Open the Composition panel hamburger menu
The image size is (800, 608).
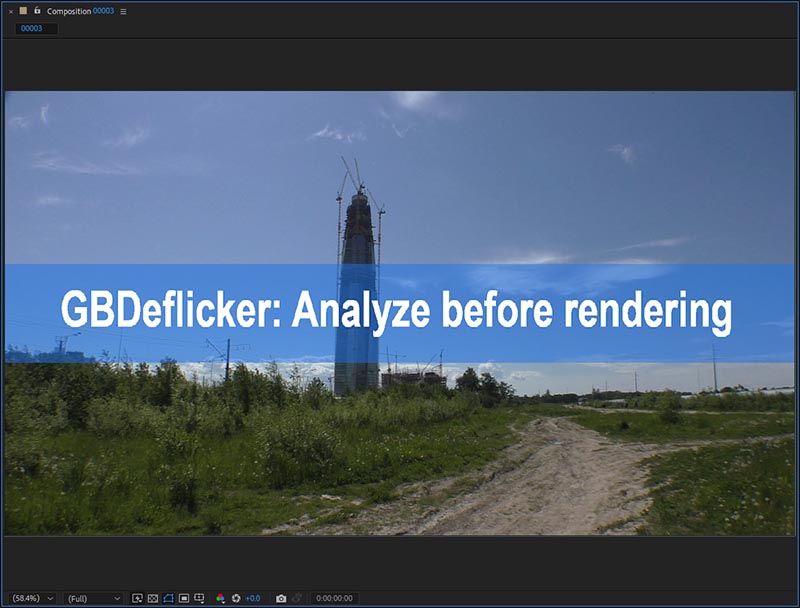click(123, 12)
